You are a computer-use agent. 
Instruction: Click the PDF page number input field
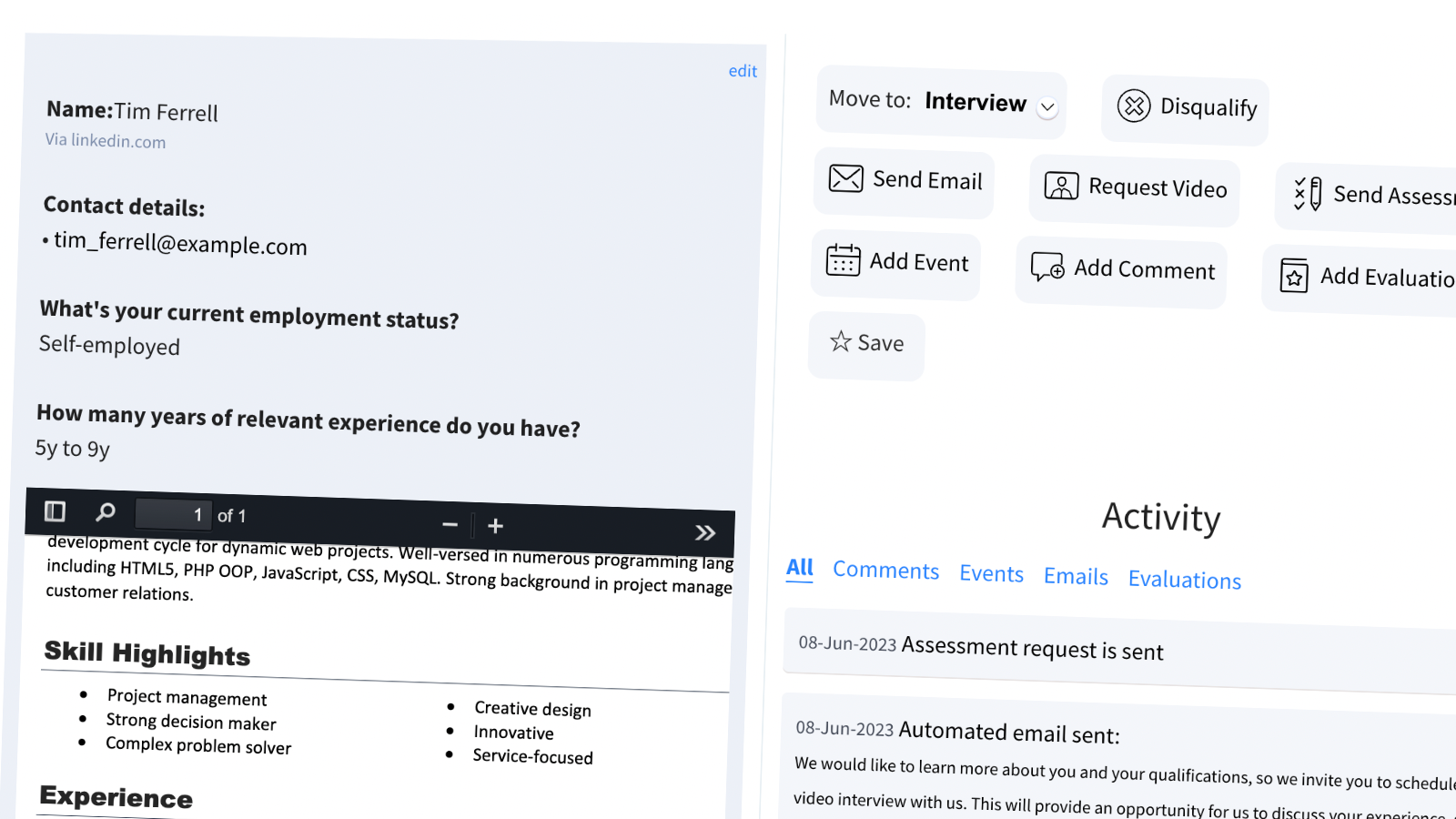[x=173, y=514]
